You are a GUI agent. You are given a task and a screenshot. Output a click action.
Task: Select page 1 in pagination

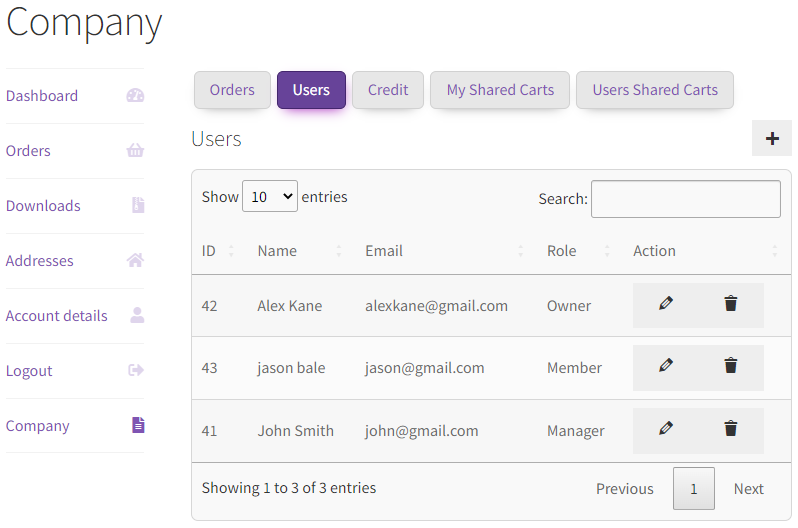point(694,489)
